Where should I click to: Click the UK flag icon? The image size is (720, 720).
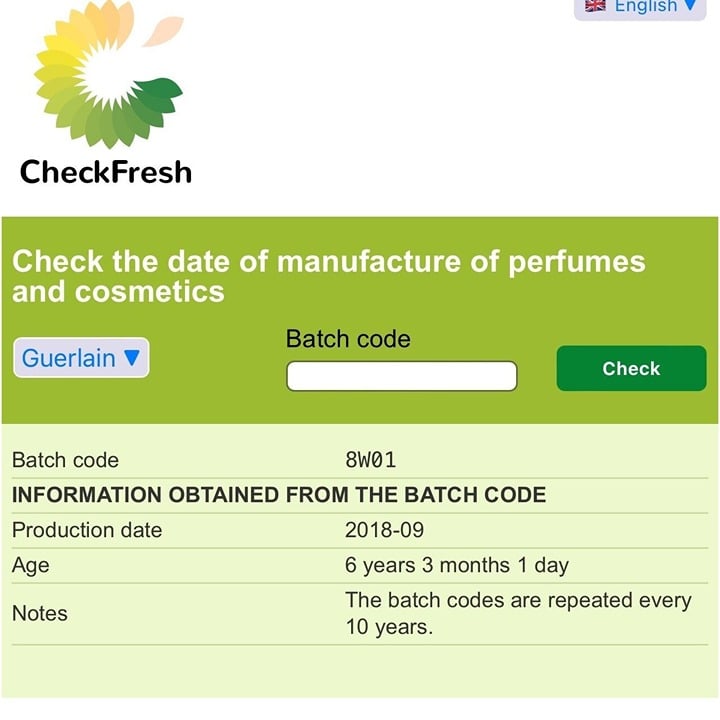(595, 6)
